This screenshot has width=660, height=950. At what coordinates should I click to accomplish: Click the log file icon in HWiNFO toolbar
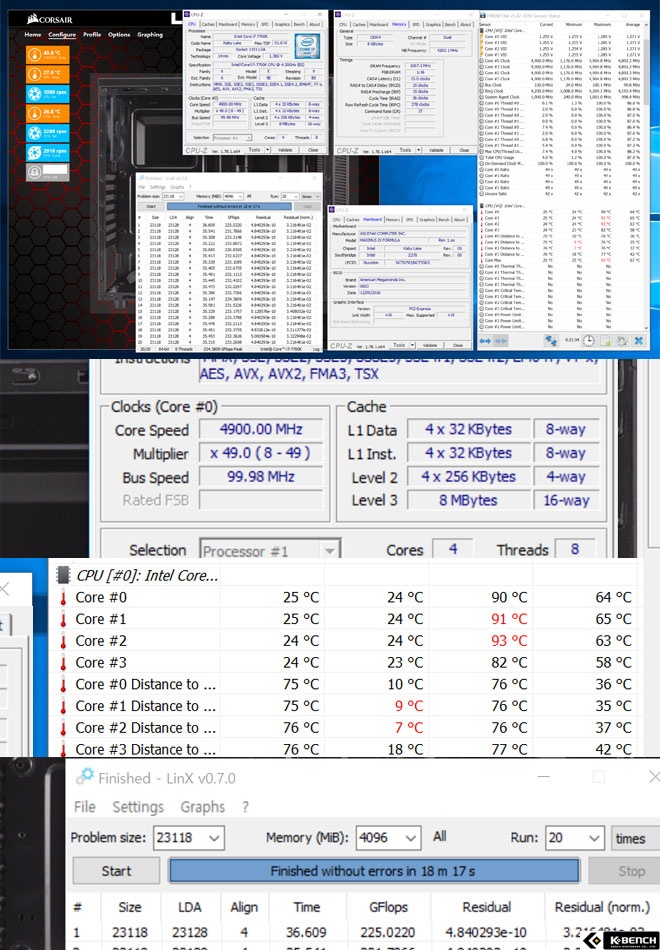coord(605,341)
